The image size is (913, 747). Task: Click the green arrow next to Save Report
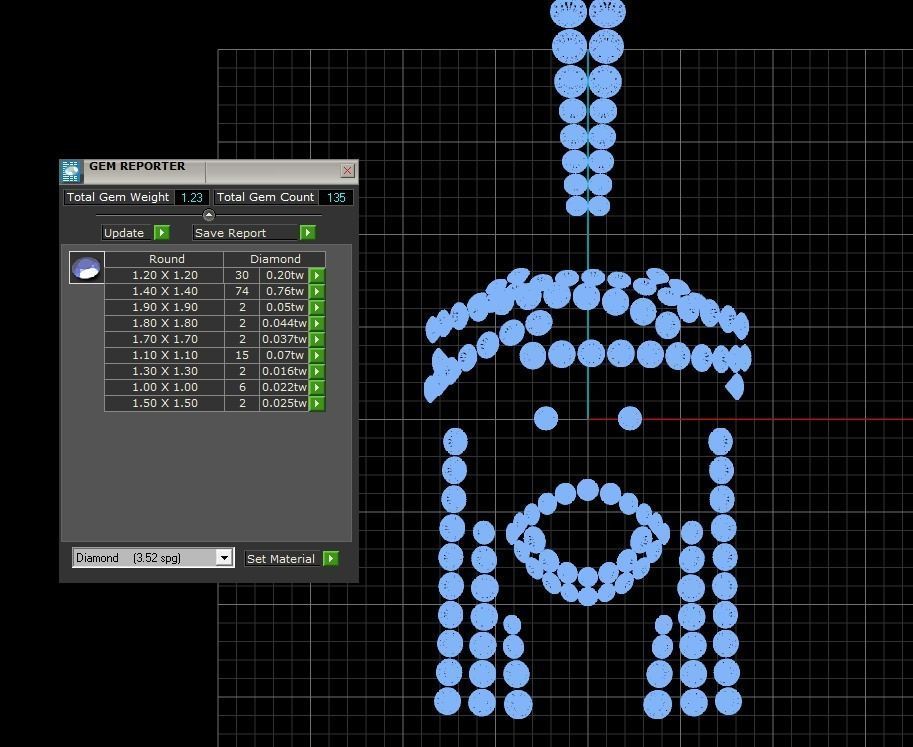coord(307,233)
